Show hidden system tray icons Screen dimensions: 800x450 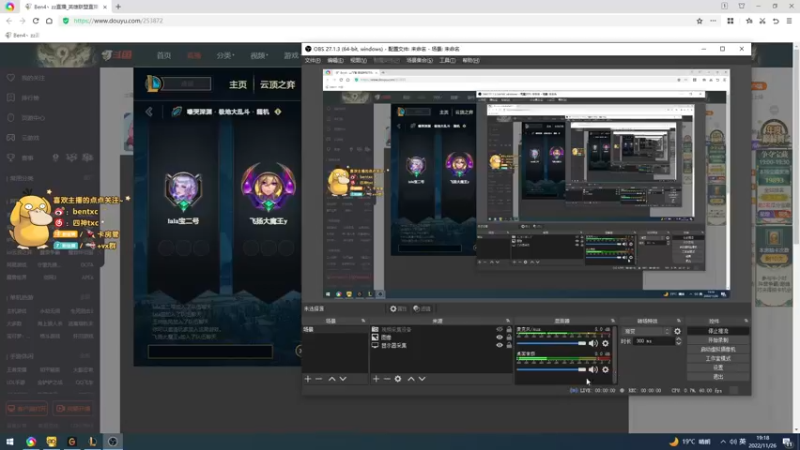723,442
